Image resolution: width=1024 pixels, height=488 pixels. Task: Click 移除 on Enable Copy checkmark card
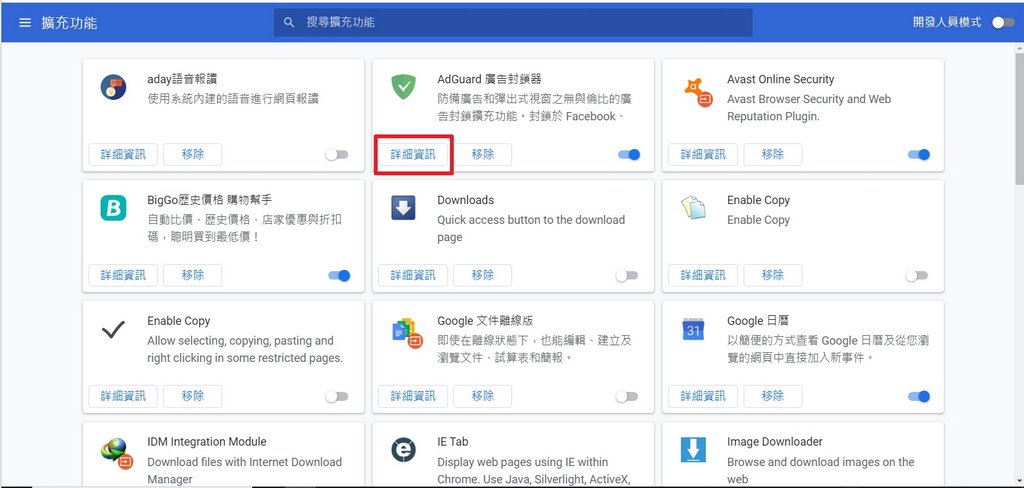point(193,397)
